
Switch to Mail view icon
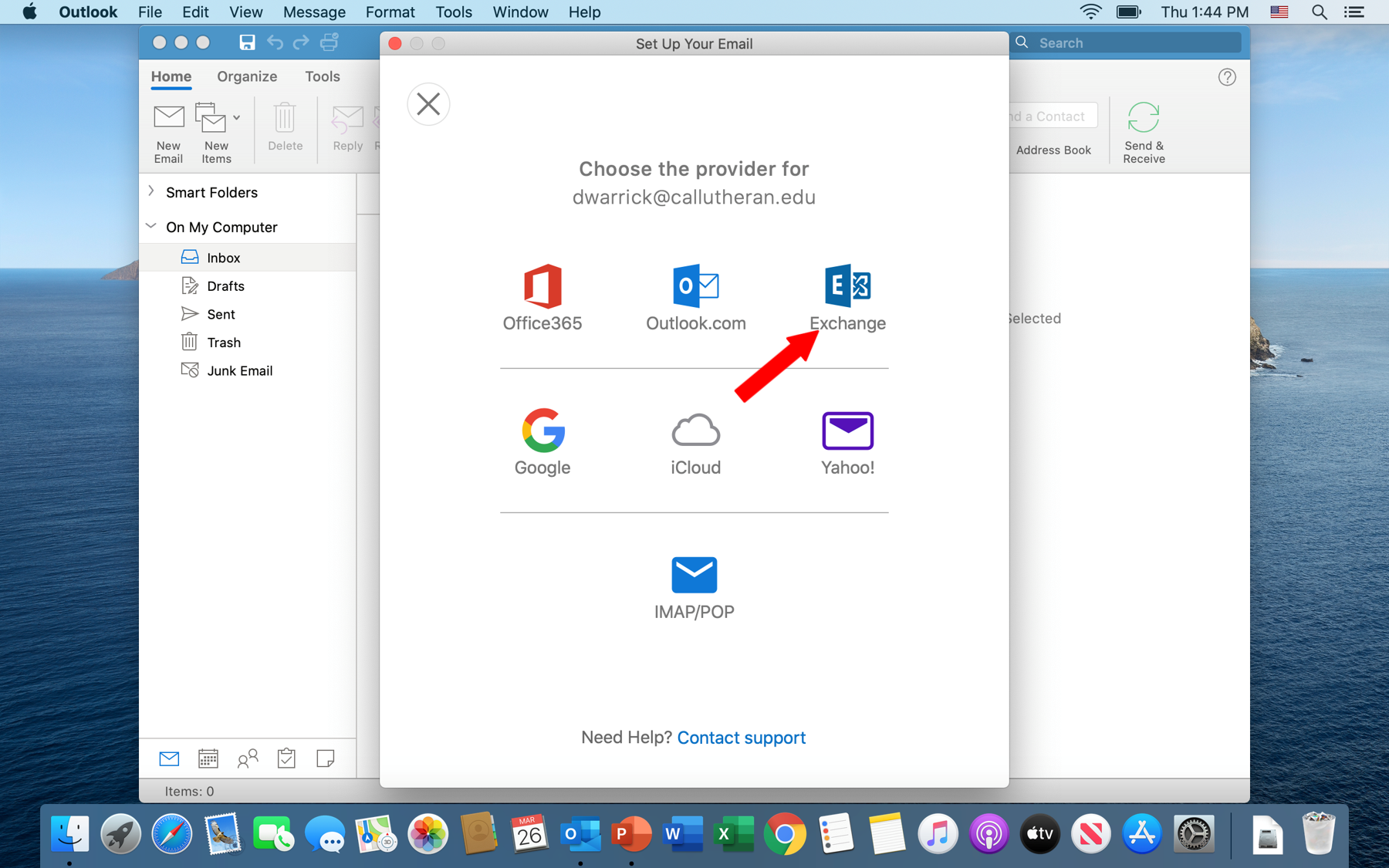(x=169, y=759)
